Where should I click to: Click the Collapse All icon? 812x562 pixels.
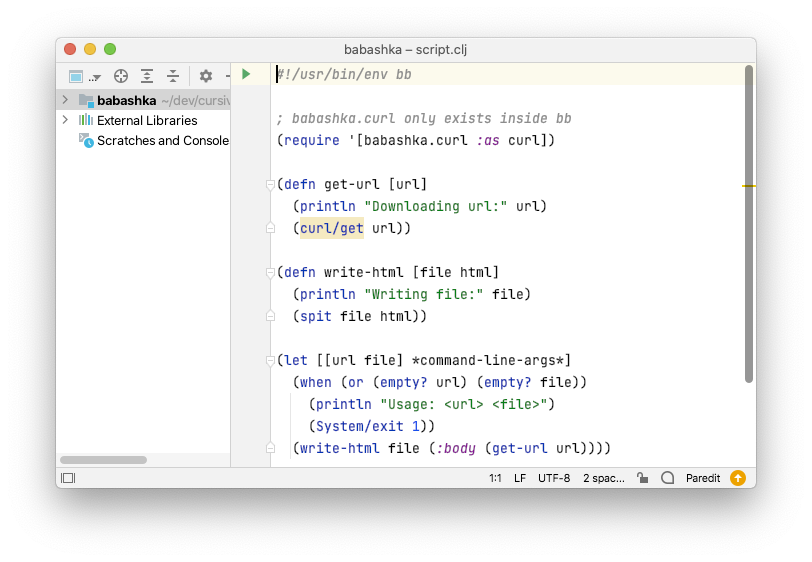(173, 77)
